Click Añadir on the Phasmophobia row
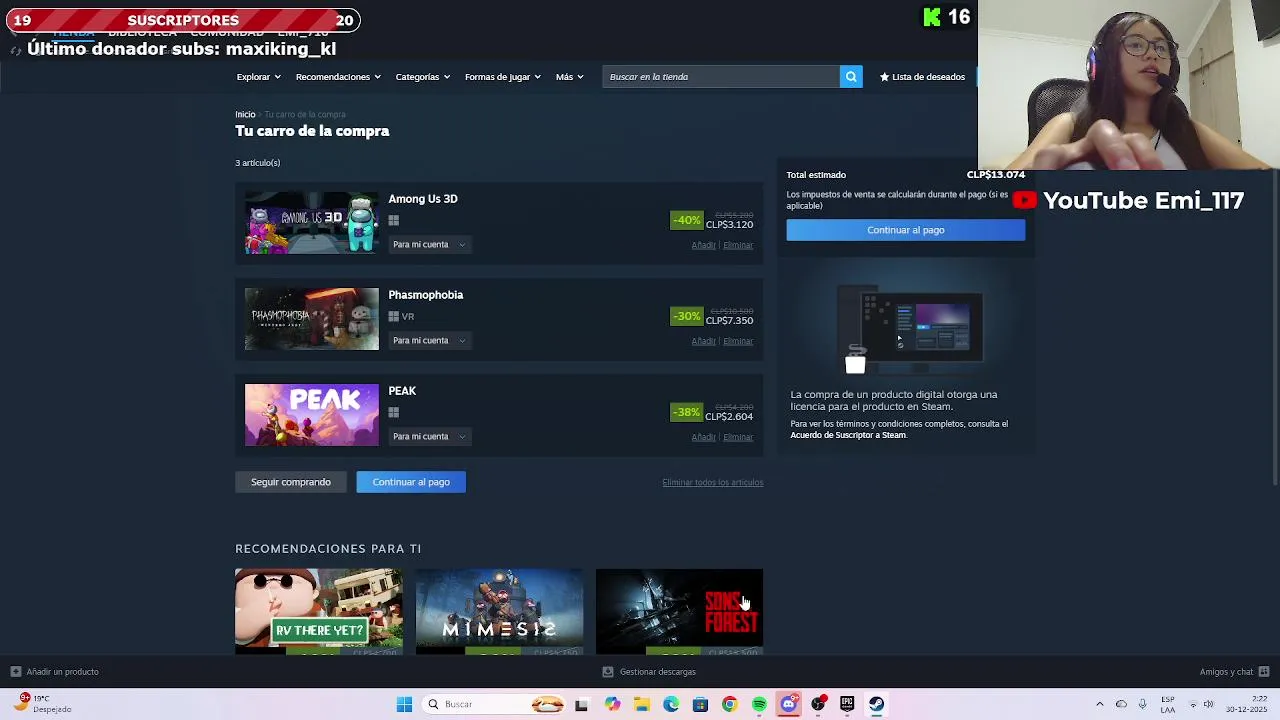1280x720 pixels. [703, 341]
